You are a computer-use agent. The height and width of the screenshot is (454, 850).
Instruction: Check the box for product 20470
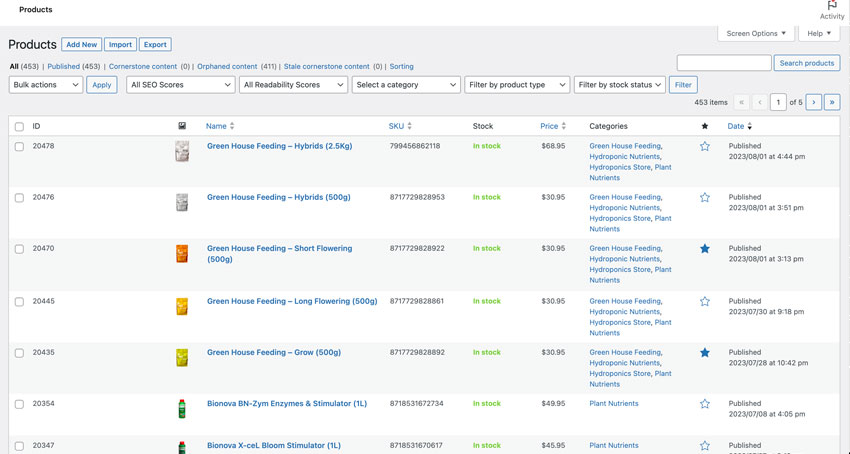click(20, 249)
